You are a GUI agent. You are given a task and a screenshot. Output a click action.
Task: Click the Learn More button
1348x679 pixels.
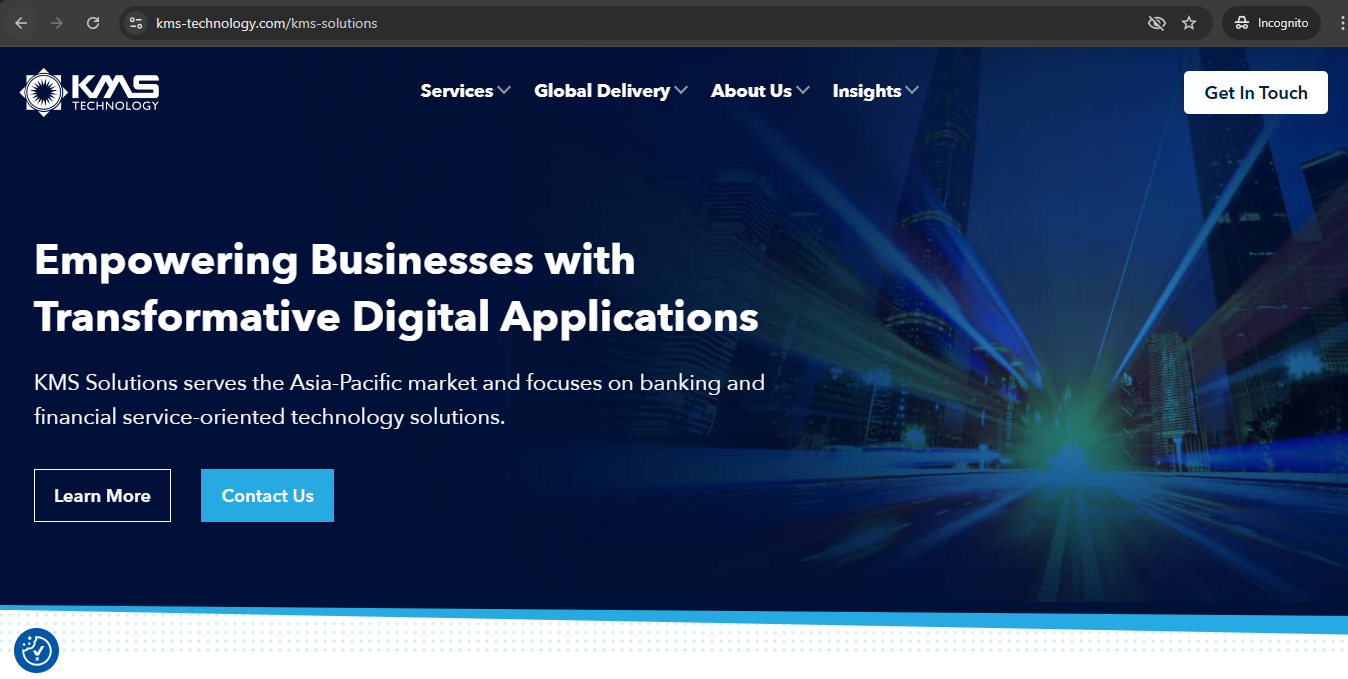[x=102, y=495]
